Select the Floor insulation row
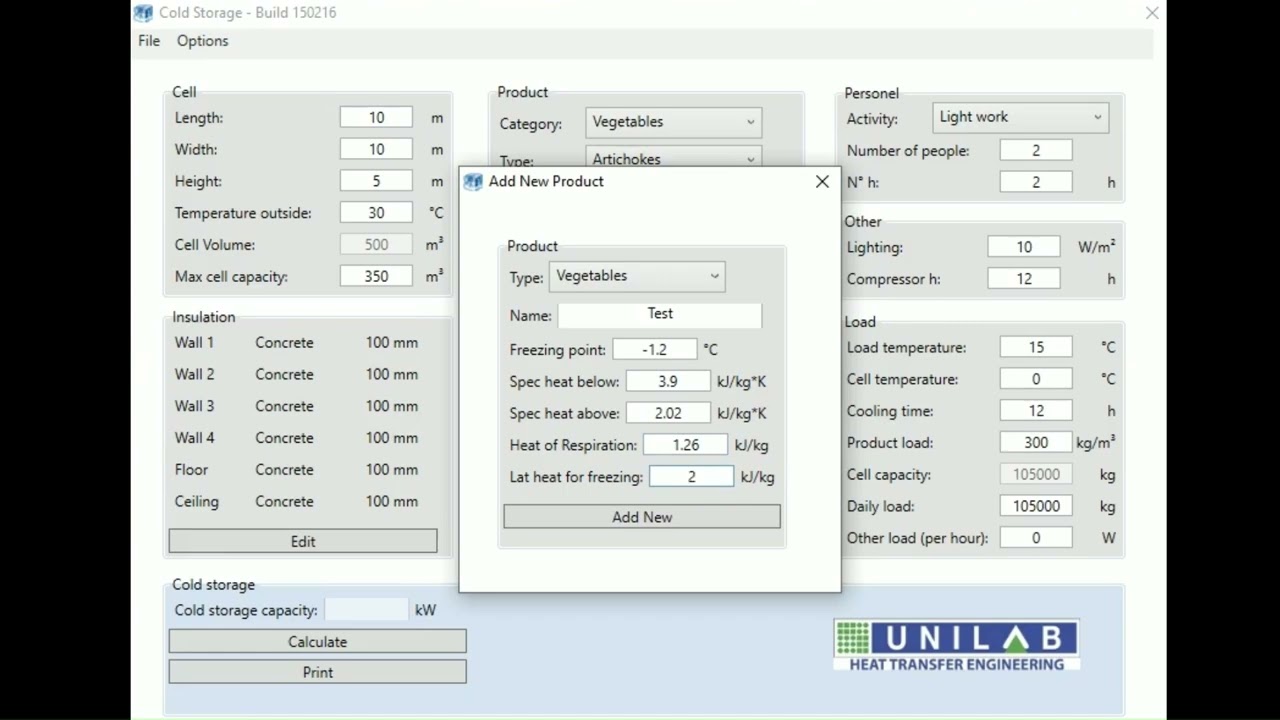This screenshot has width=1280, height=720. point(297,470)
